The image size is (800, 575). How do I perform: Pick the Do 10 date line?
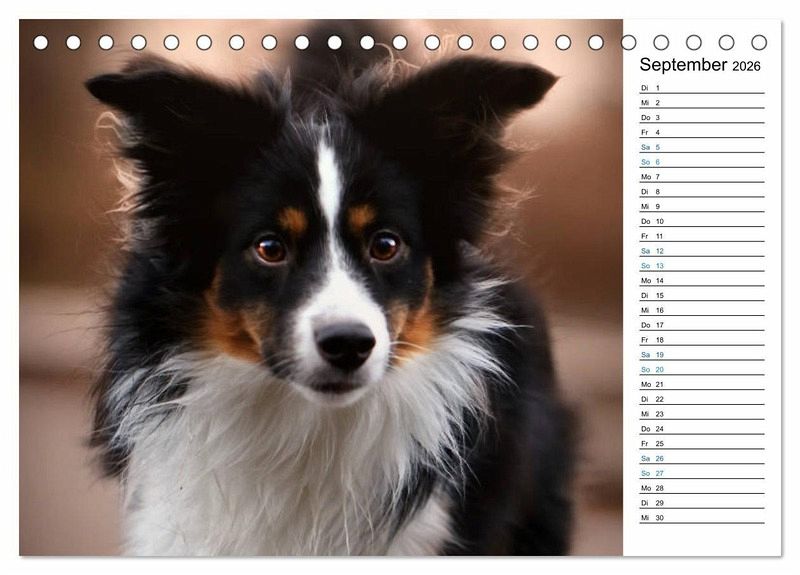701,221
